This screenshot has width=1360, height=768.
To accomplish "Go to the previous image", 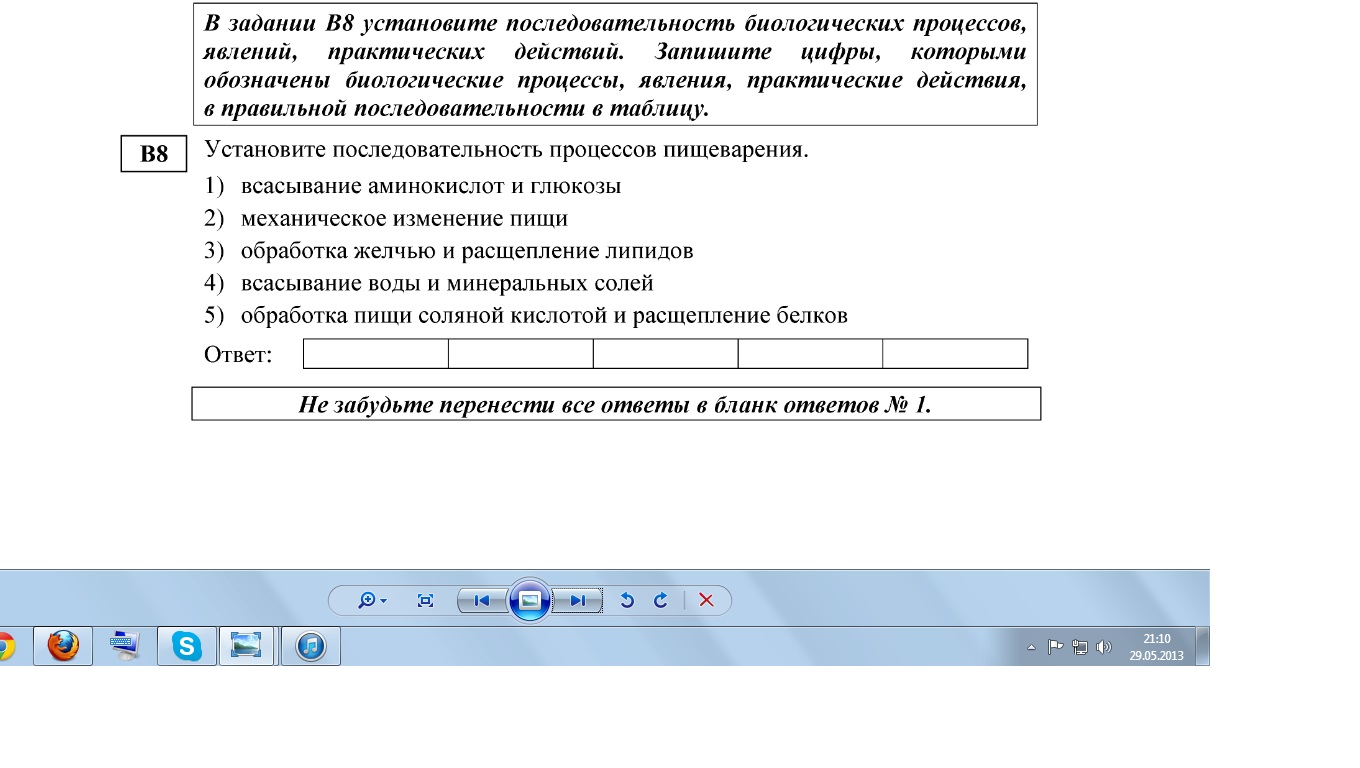I will [x=481, y=600].
